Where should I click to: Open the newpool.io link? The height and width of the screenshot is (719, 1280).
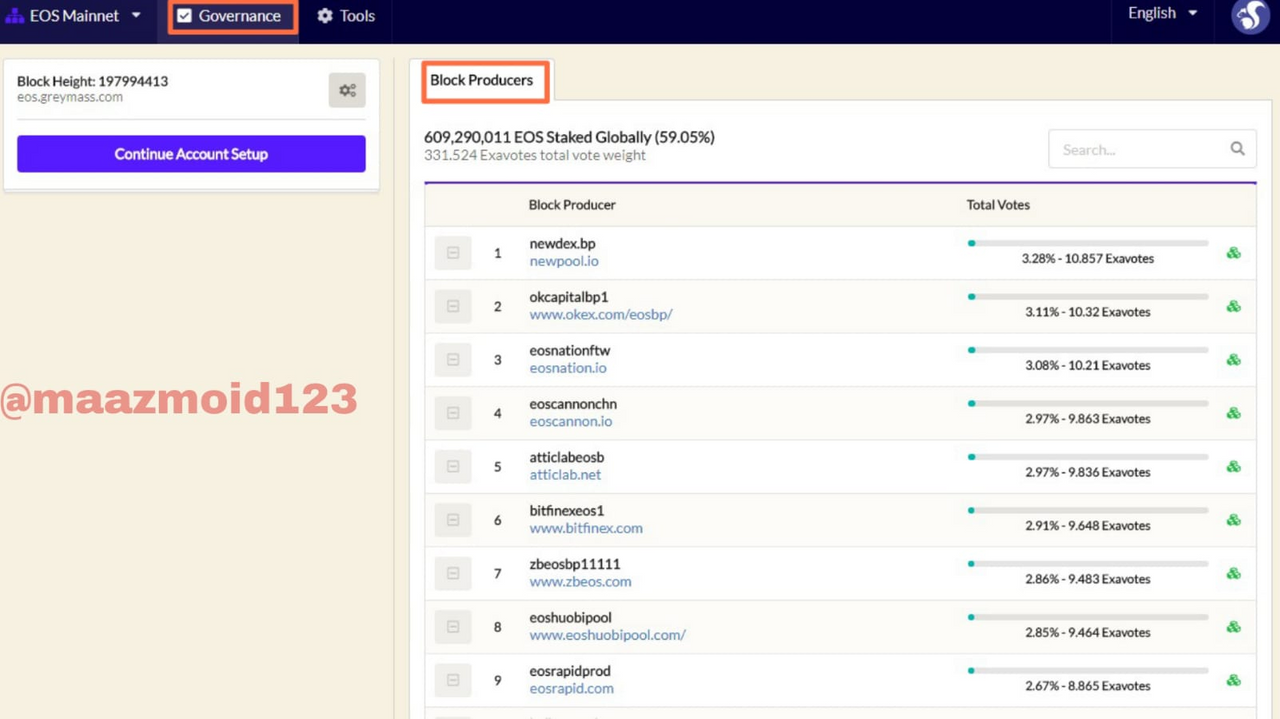coord(564,261)
